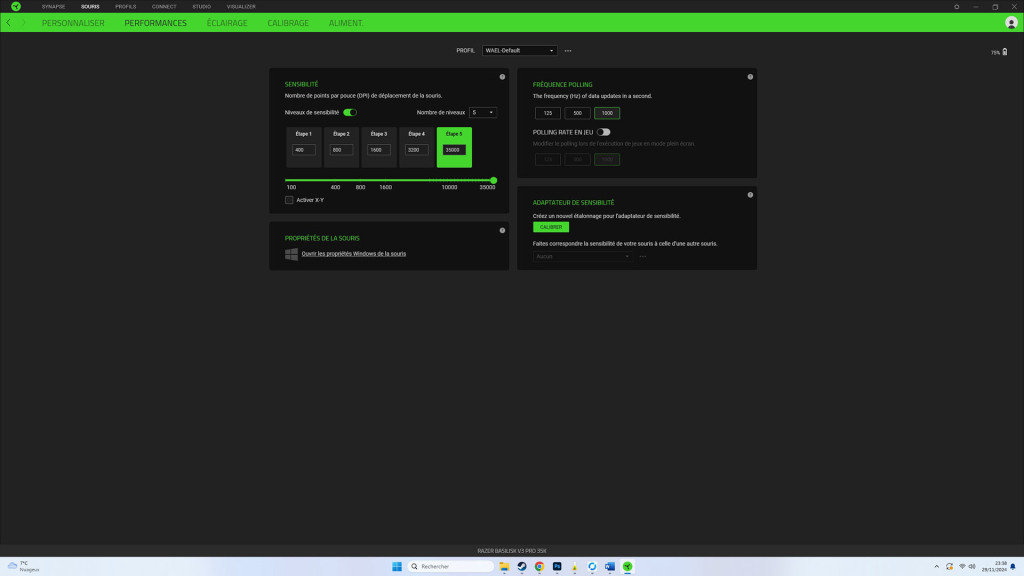Set polling frequency to 125 Hz
Viewport: 1024px width, 576px height.
point(547,113)
